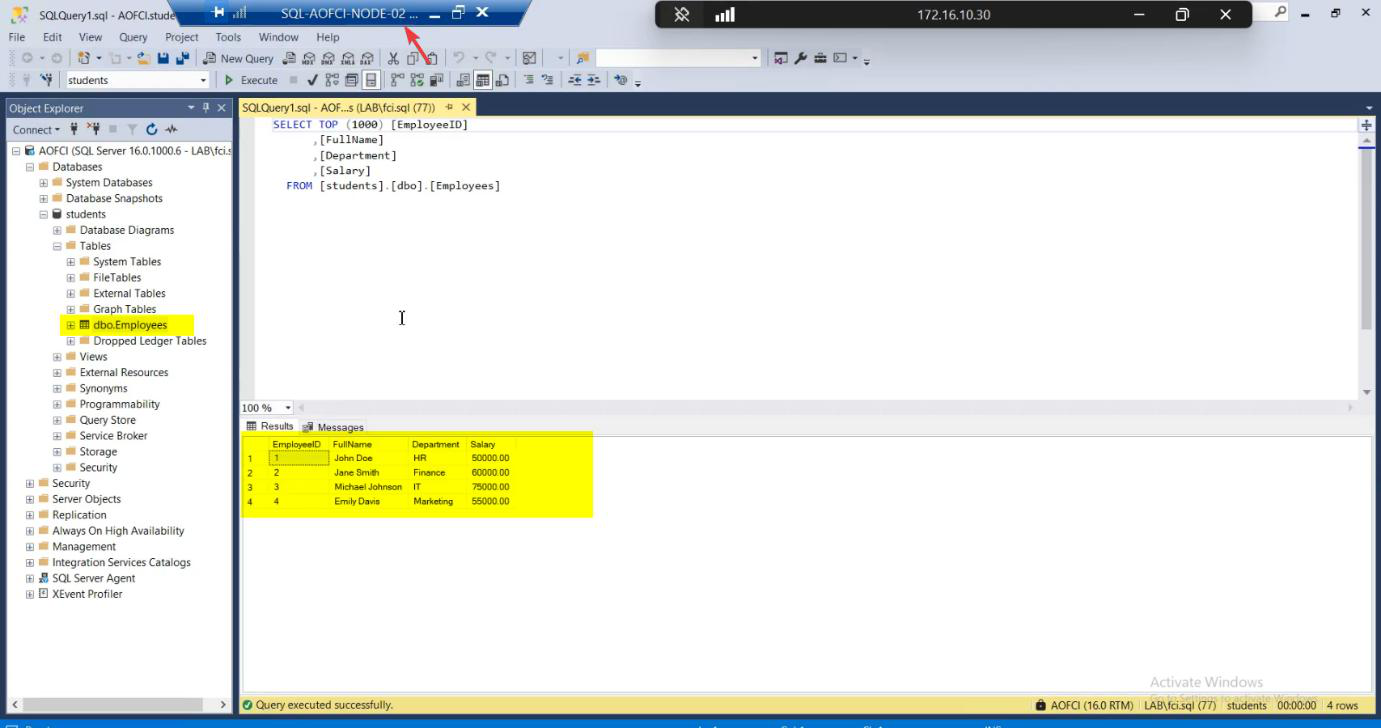Expand the System Databases node

44,183
